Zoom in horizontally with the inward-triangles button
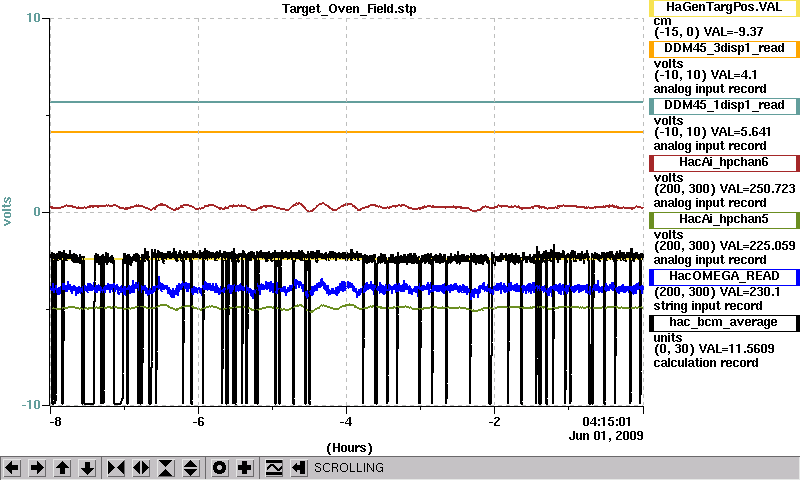This screenshot has height=480, width=800. click(116, 468)
